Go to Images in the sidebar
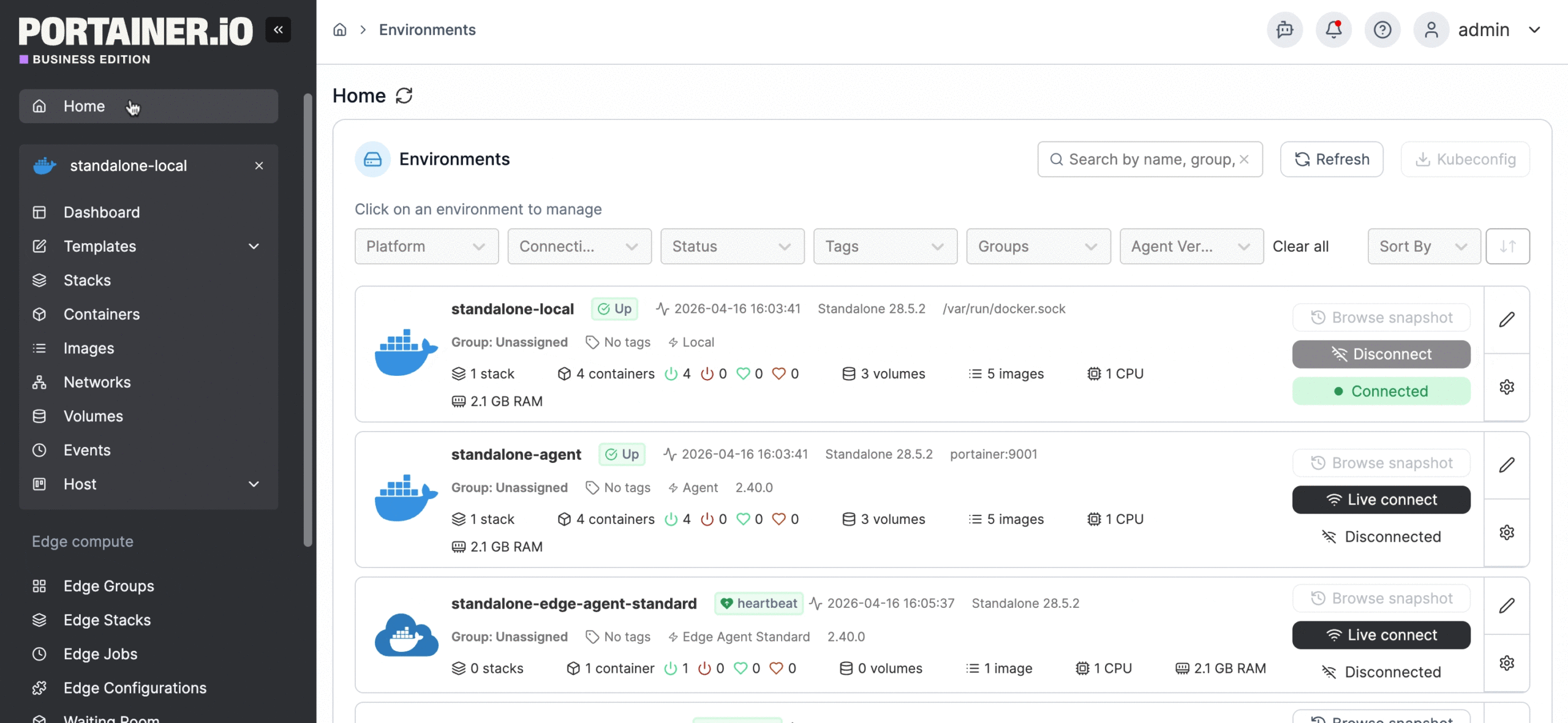The height and width of the screenshot is (723, 1568). 148,348
